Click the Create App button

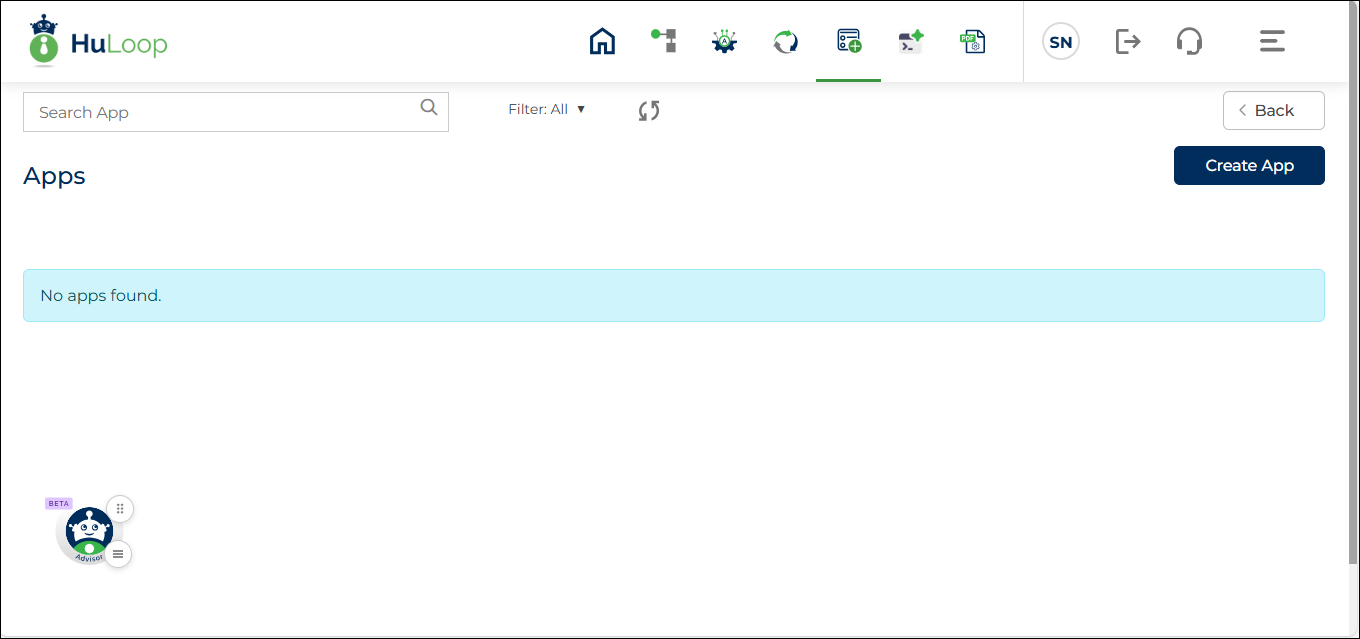point(1249,166)
